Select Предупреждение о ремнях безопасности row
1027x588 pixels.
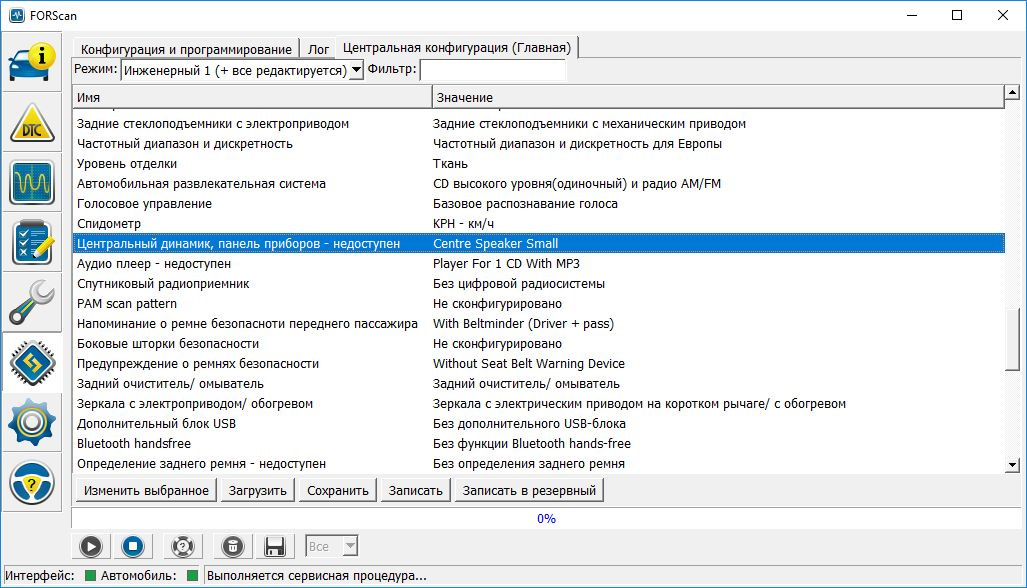tap(538, 363)
